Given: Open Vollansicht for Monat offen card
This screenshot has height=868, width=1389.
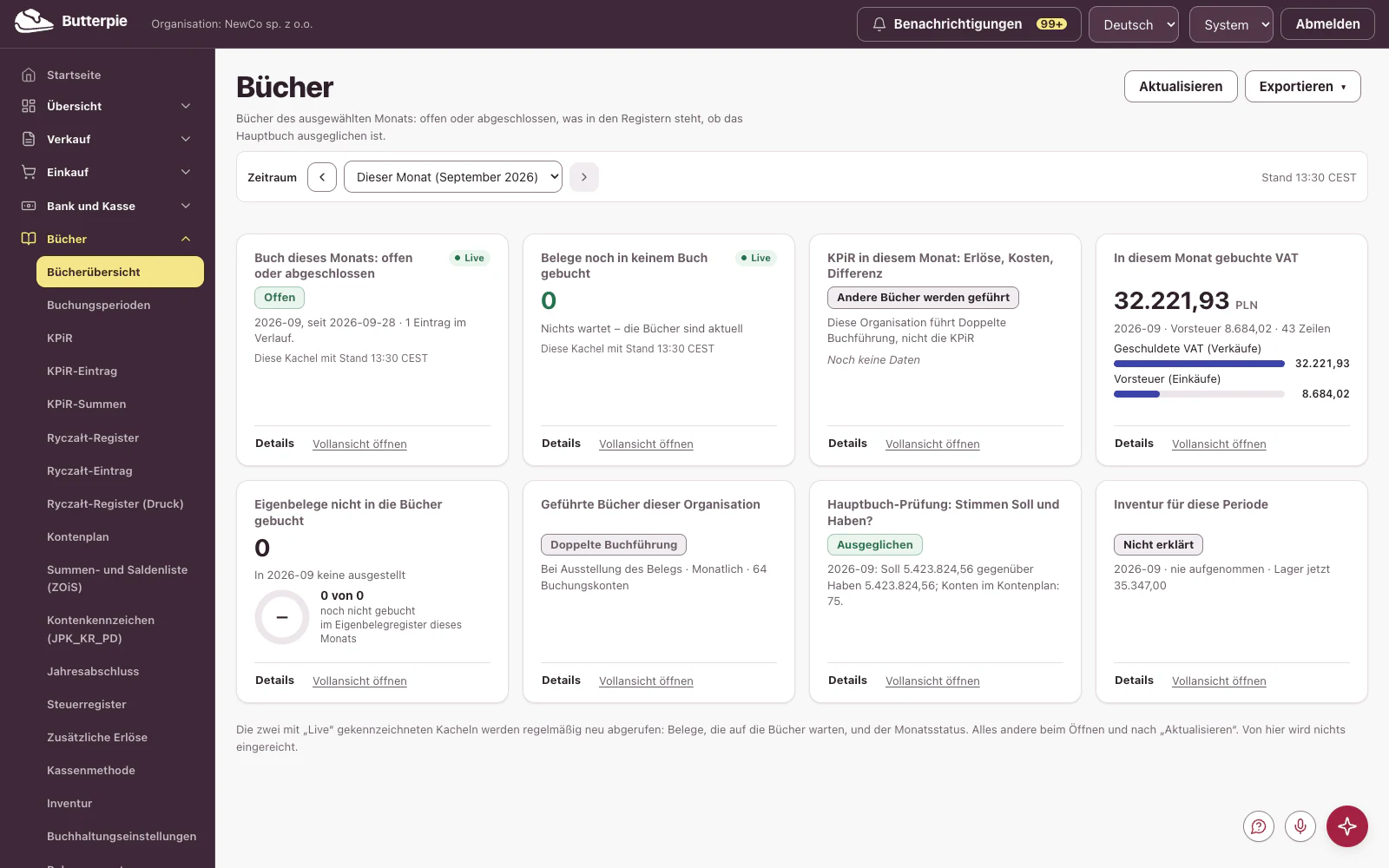Looking at the screenshot, I should (x=359, y=444).
